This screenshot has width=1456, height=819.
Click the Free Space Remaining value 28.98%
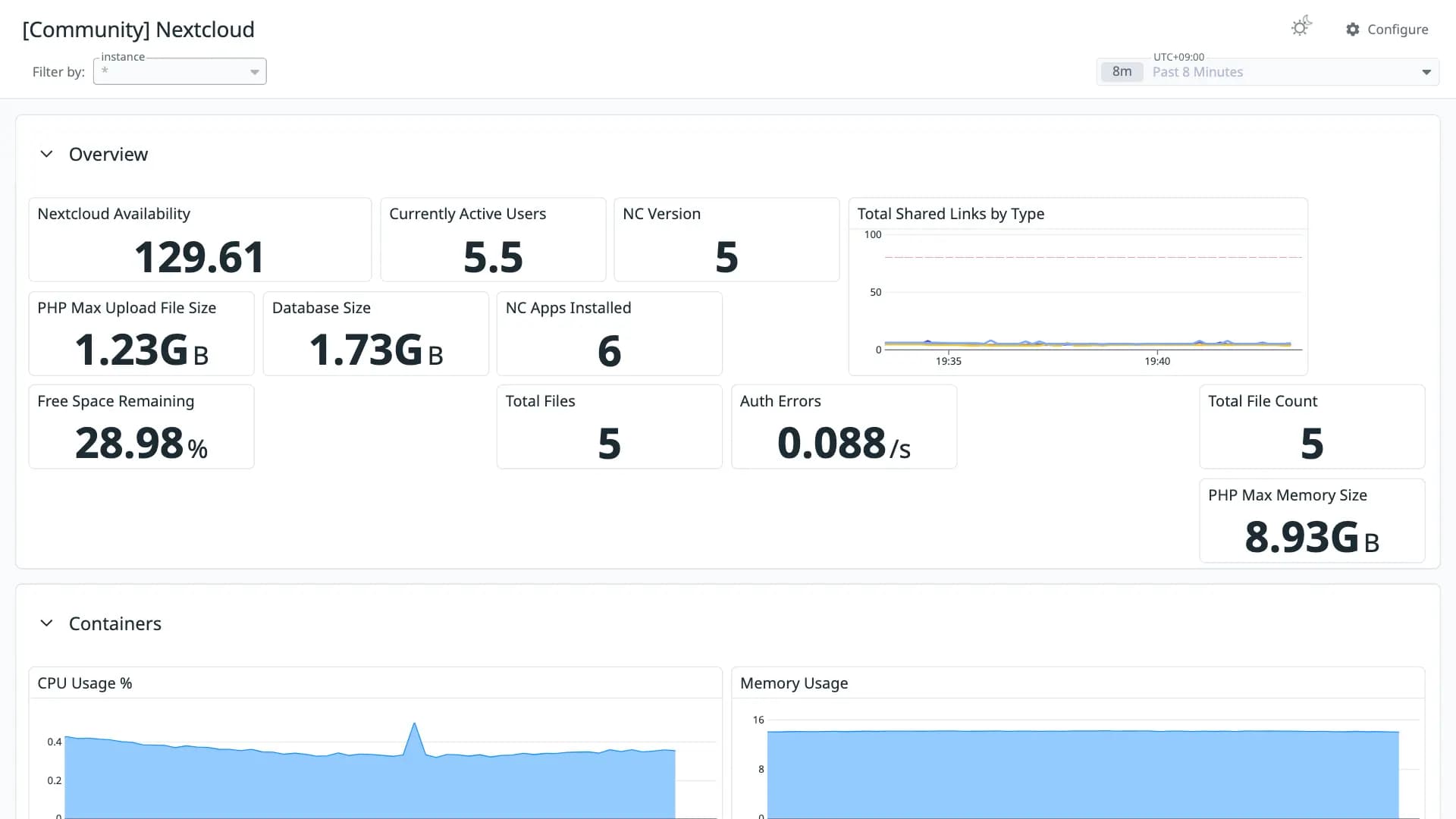coord(141,444)
